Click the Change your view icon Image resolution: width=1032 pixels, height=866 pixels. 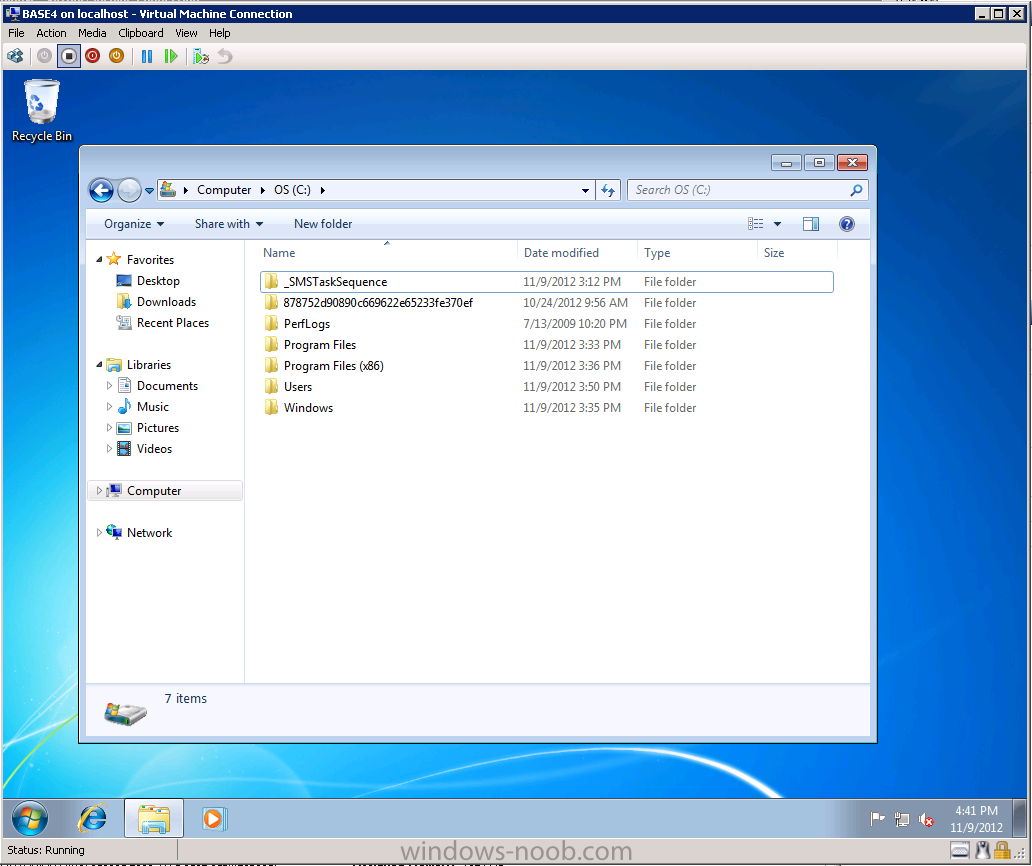756,224
